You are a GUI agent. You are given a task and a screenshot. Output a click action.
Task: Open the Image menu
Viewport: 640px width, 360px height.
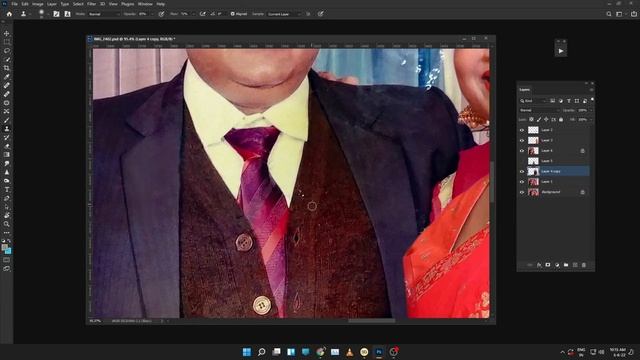point(38,4)
